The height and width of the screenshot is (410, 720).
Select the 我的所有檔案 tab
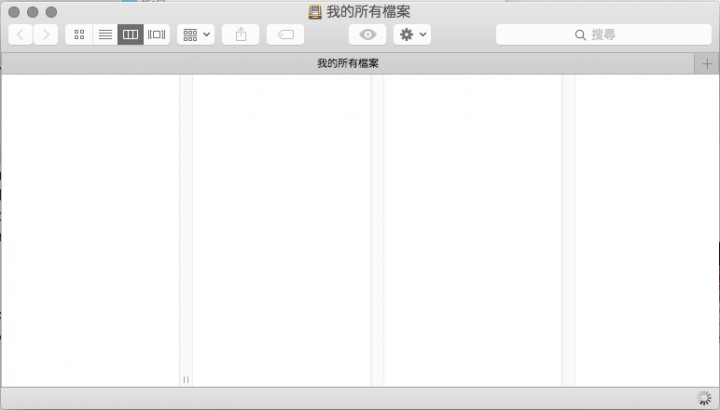click(x=348, y=63)
